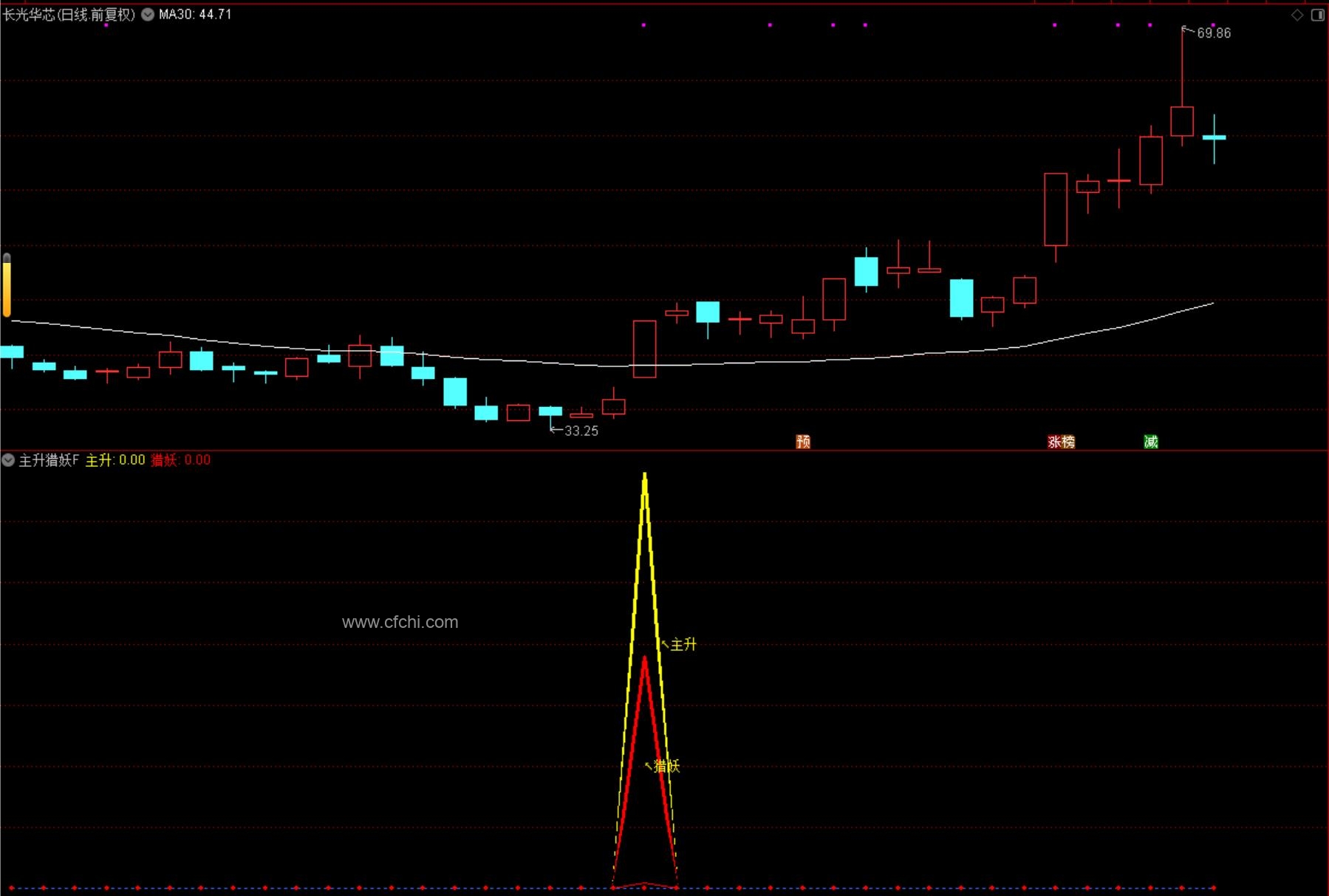Click the diamond icon at top right
The image size is (1329, 896).
(1297, 15)
